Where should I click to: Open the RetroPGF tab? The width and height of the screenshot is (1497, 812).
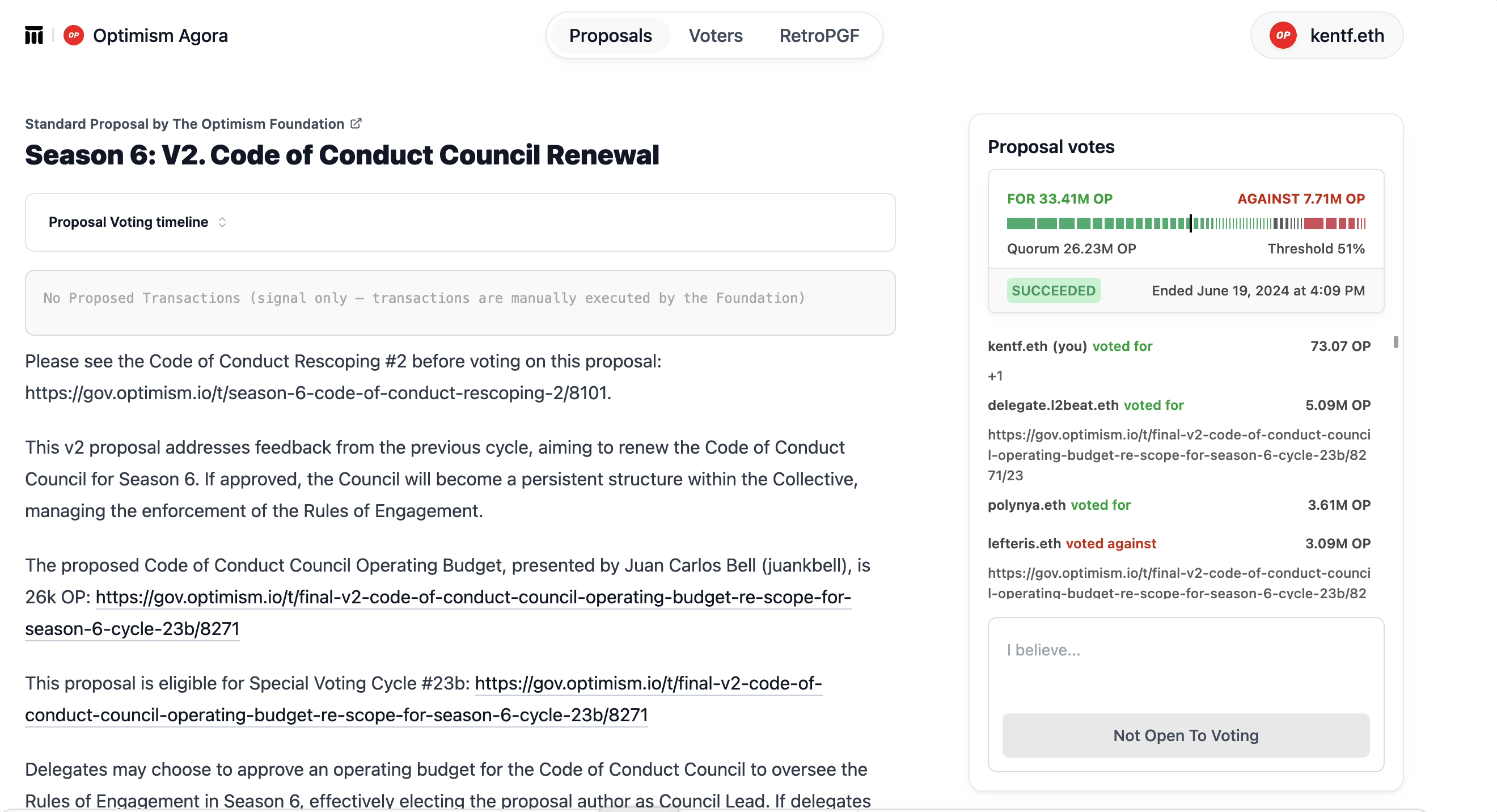click(x=818, y=36)
